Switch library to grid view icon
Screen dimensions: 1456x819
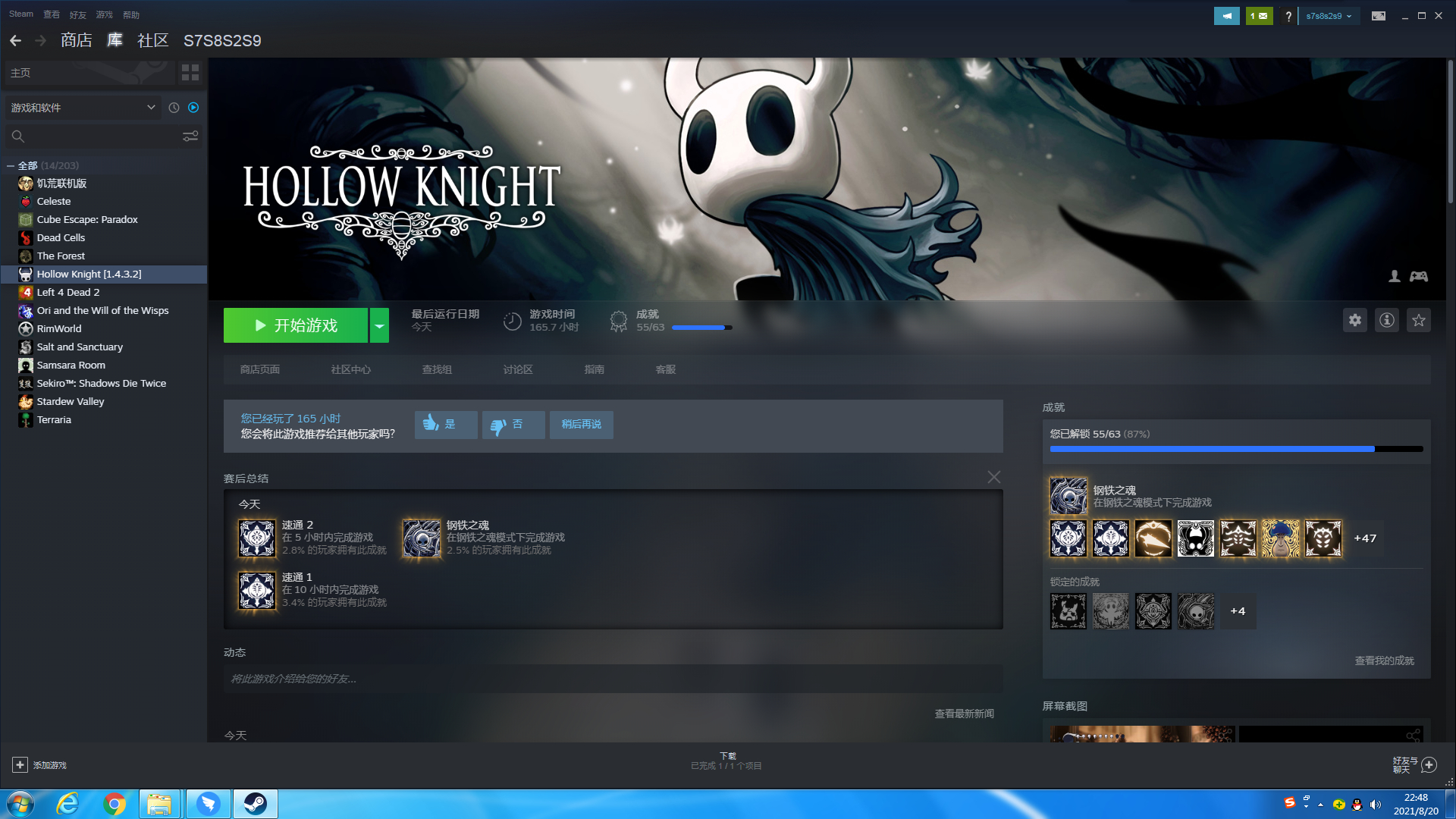point(190,73)
